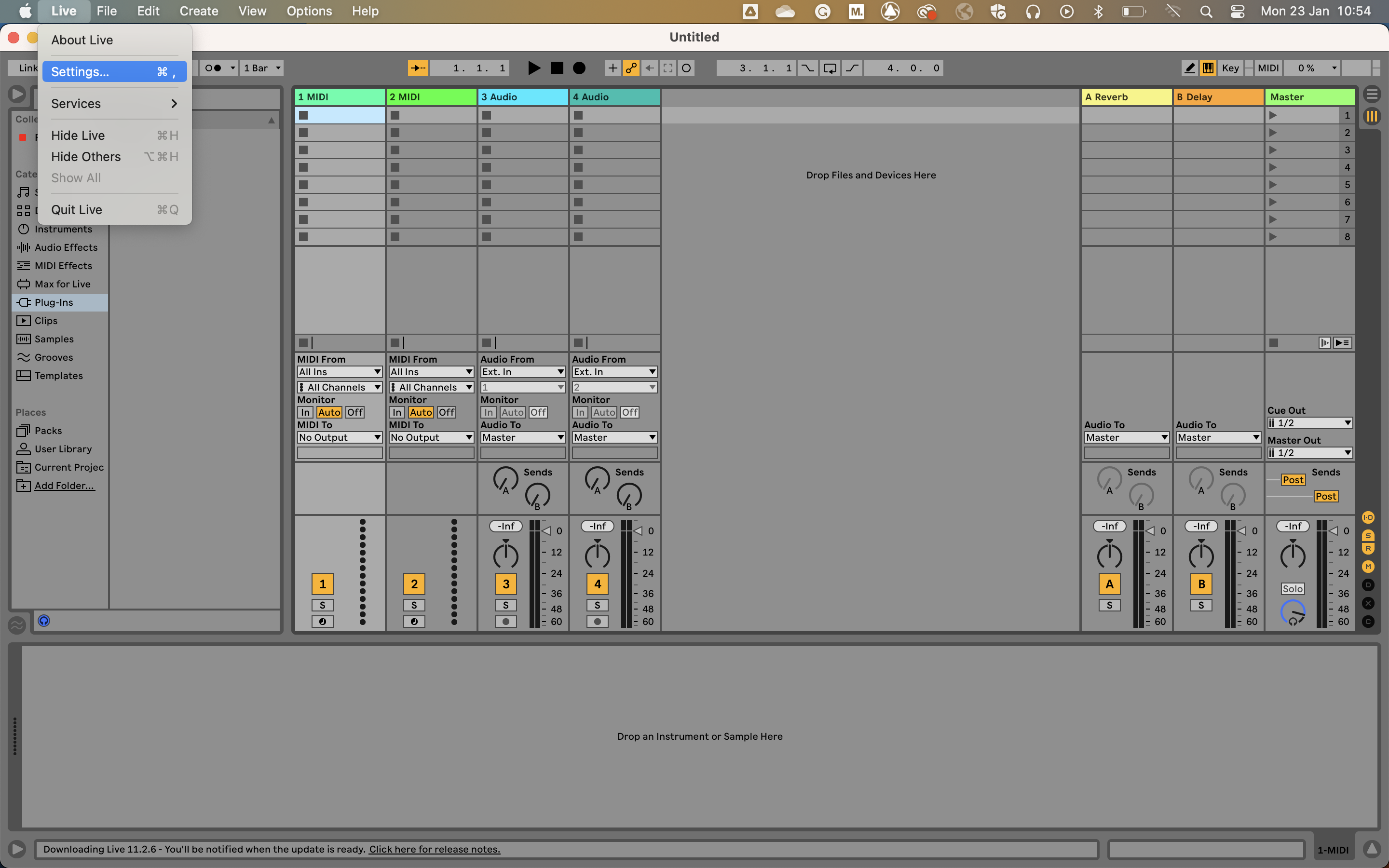This screenshot has height=868, width=1389.
Task: Click the Master track volume pan knob
Action: pos(1293,556)
